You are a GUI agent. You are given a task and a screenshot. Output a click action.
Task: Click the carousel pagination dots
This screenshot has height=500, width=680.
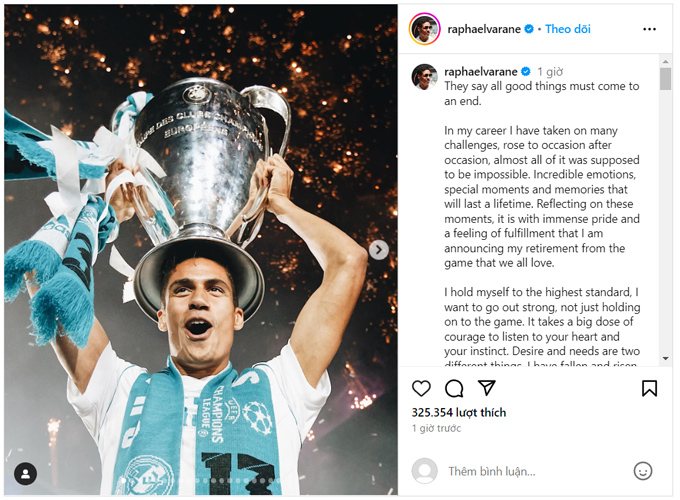click(x=200, y=482)
